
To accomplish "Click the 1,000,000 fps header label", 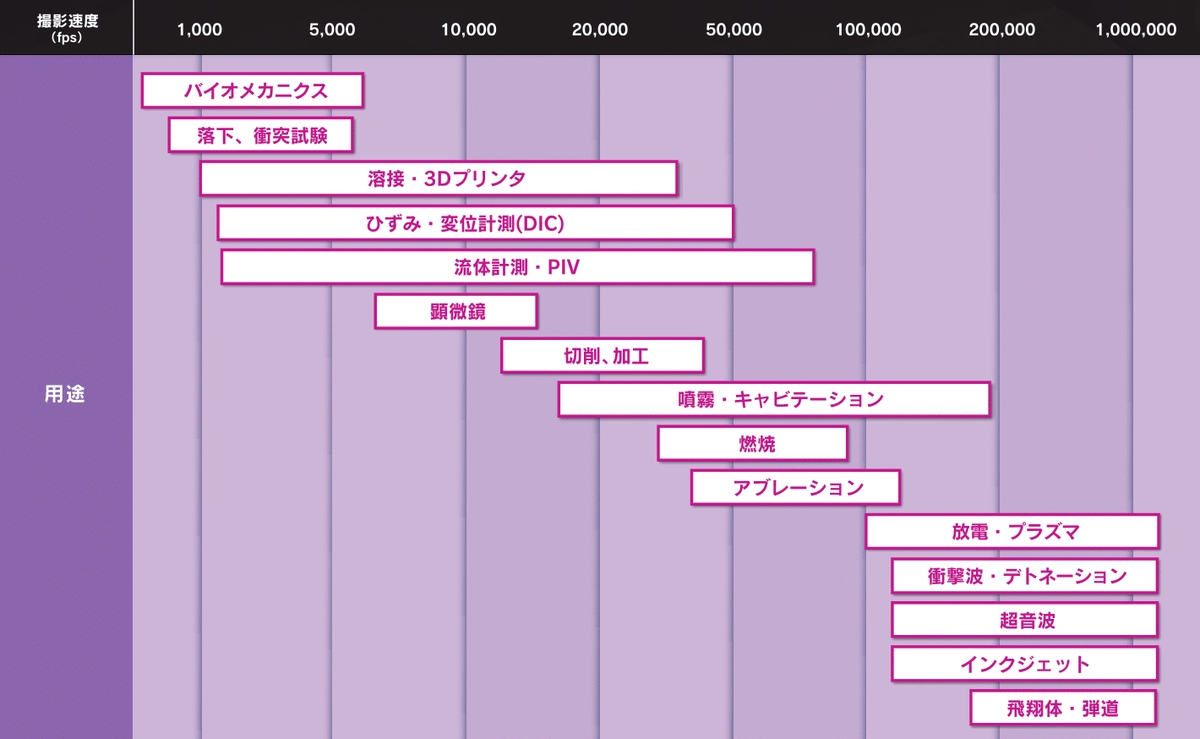I will pyautogui.click(x=1136, y=30).
